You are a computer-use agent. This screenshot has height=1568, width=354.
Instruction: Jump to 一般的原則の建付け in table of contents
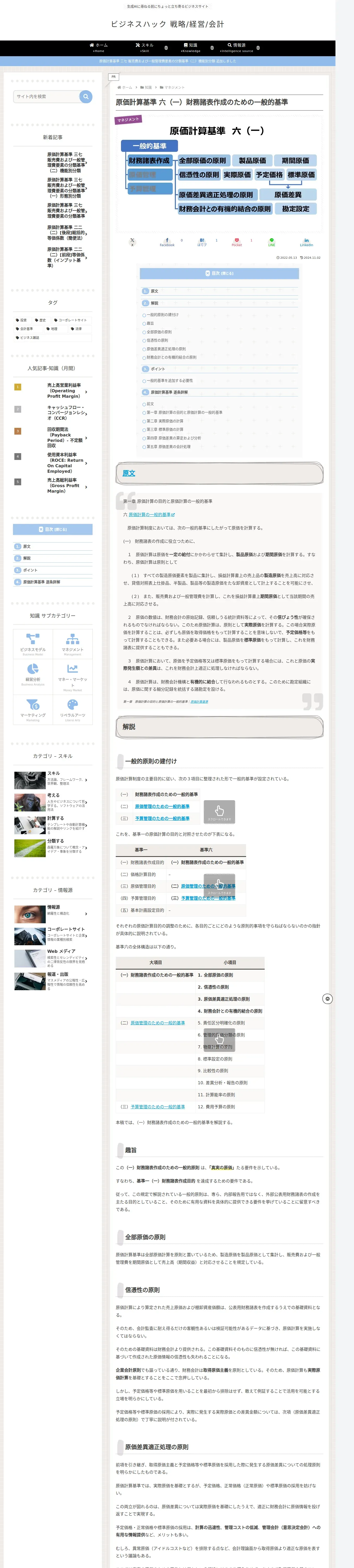pyautogui.click(x=163, y=315)
